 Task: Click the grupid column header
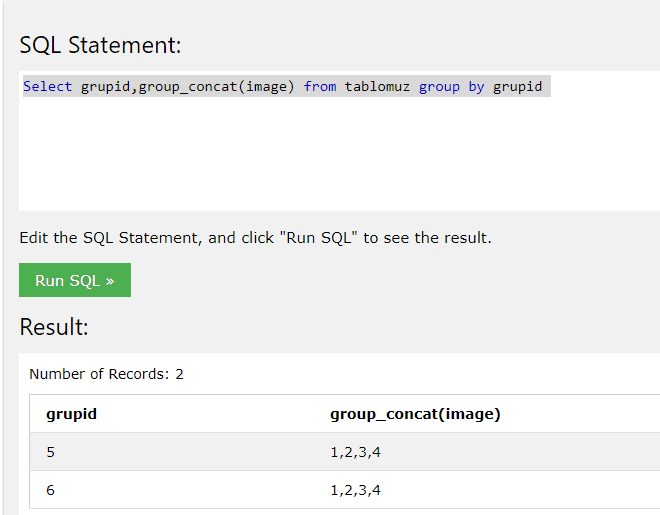coord(72,414)
